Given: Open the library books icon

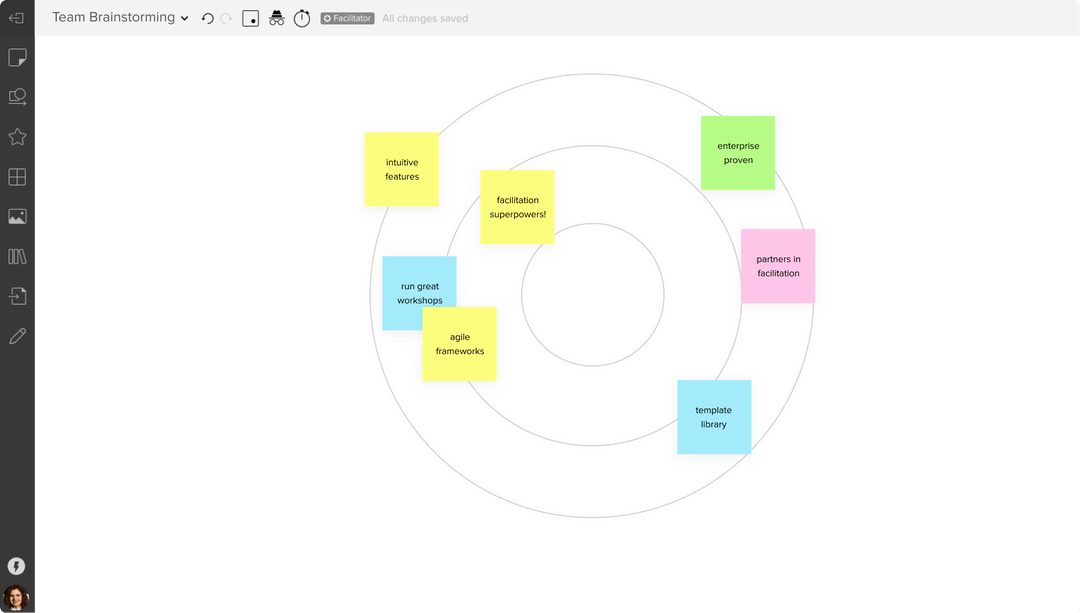Looking at the screenshot, I should coord(17,257).
